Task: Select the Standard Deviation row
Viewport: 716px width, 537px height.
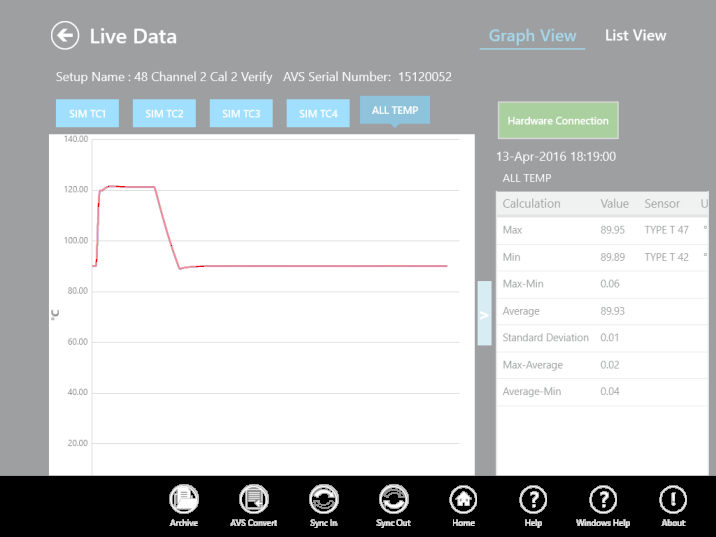Action: pyautogui.click(x=602, y=338)
